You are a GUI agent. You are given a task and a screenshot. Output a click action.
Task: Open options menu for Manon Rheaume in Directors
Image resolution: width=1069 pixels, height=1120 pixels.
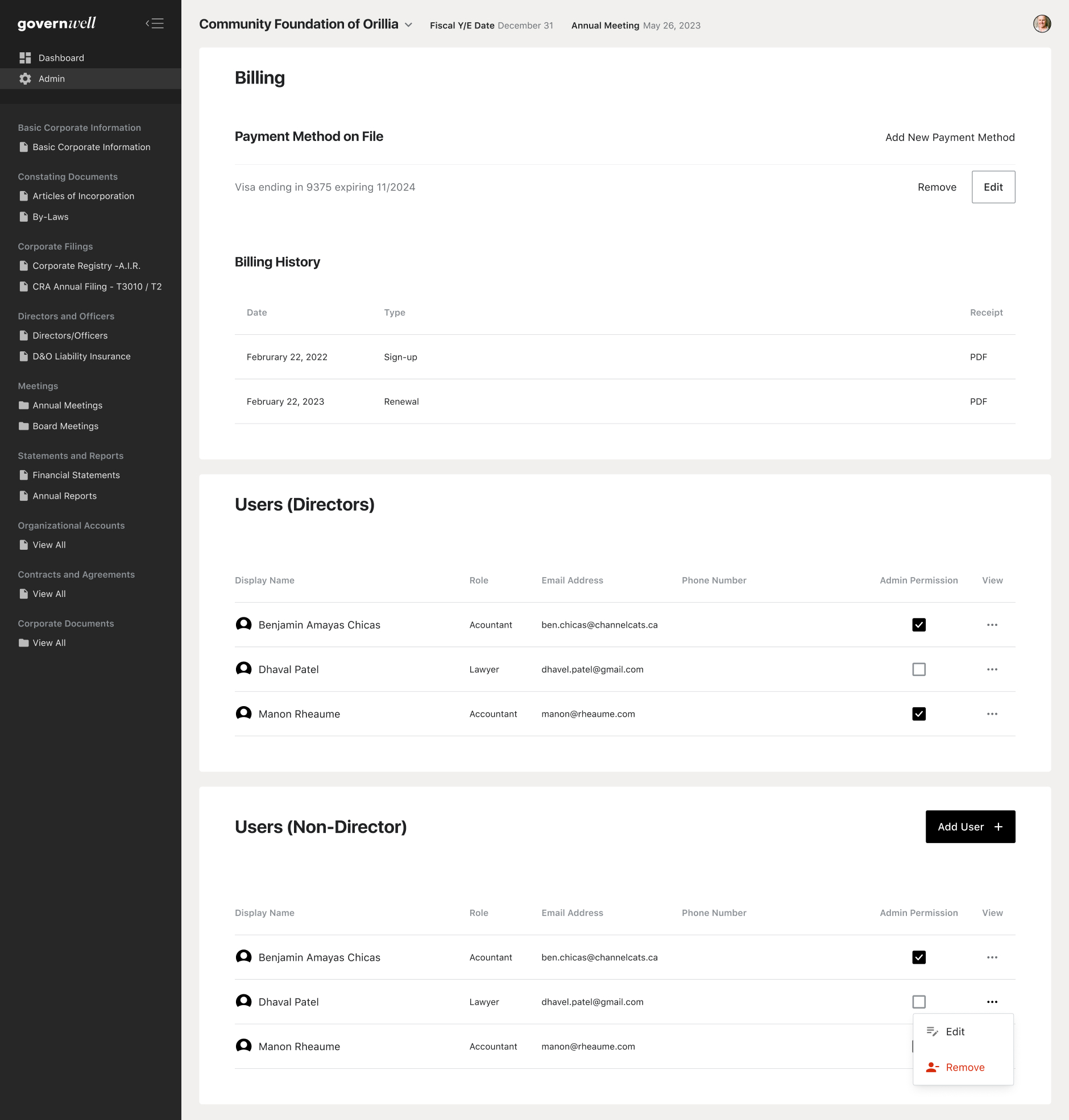tap(992, 714)
